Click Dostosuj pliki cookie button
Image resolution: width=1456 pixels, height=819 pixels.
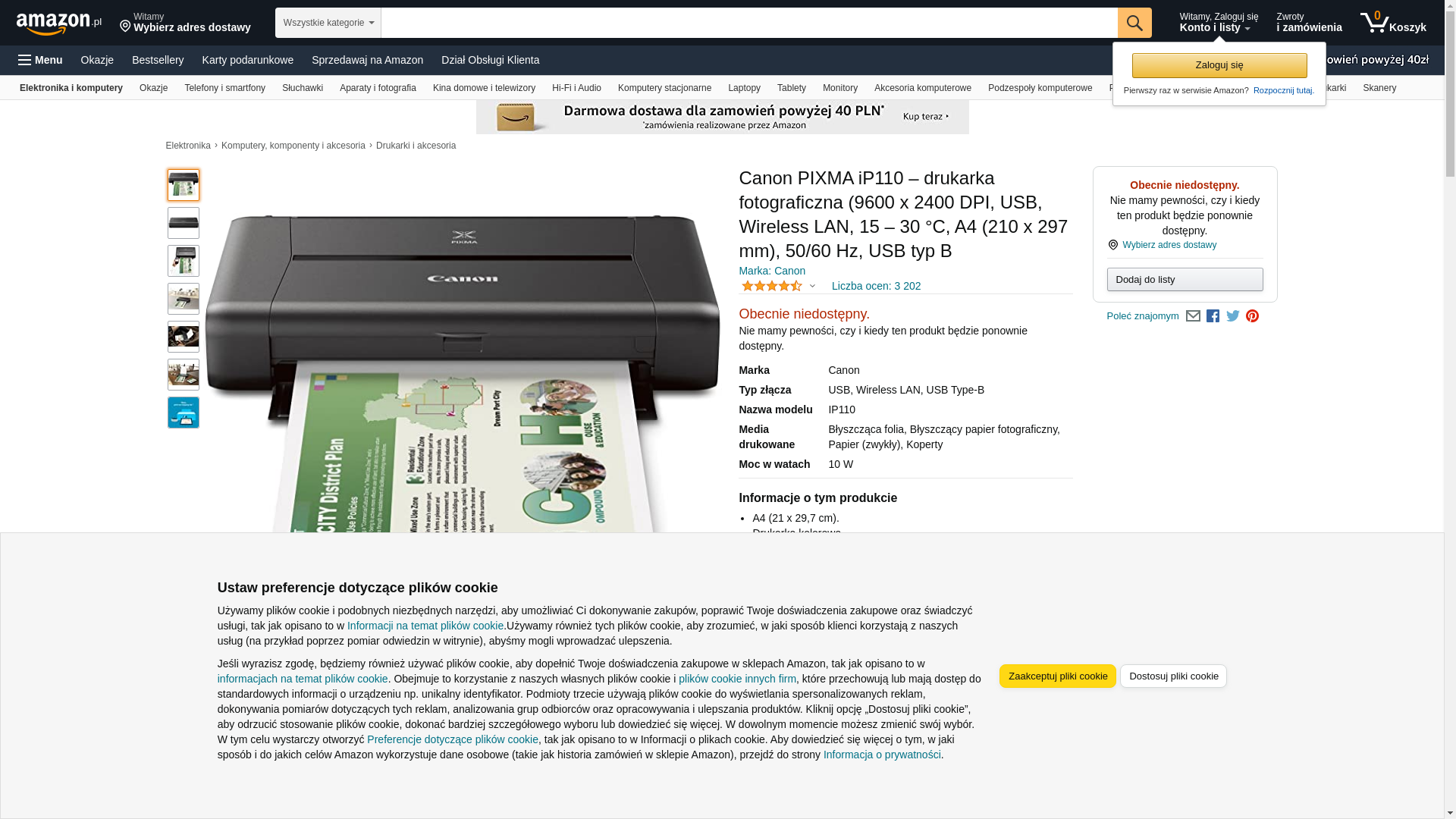1173,676
